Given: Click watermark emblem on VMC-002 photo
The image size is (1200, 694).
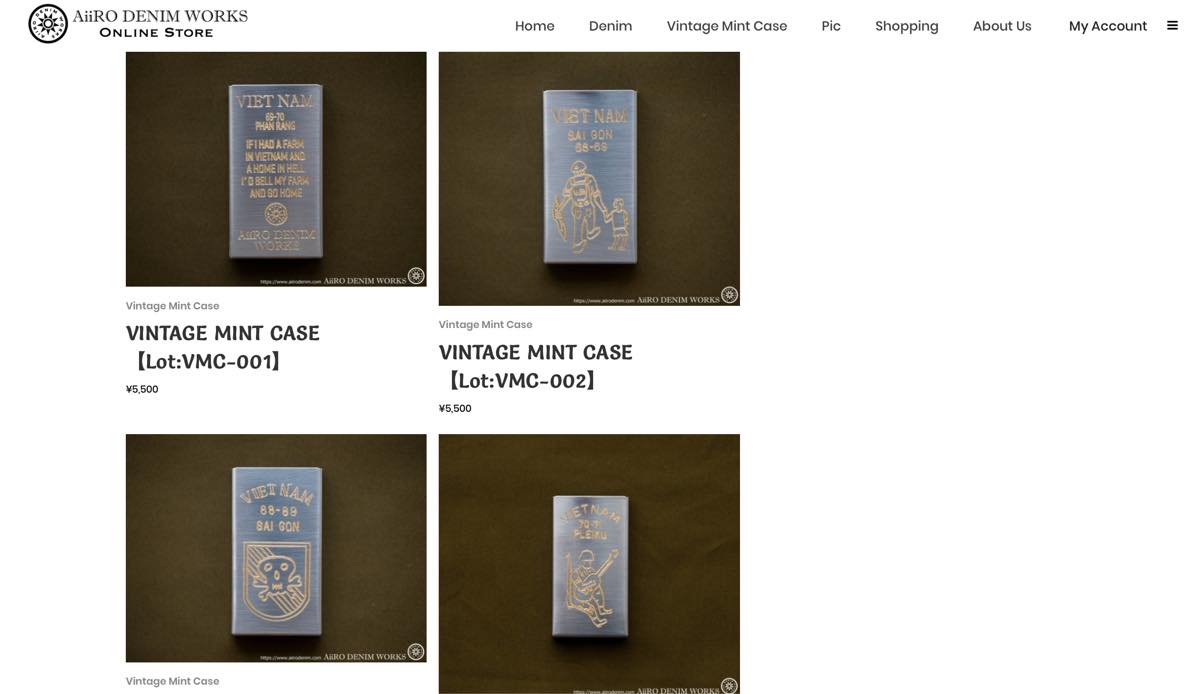Looking at the screenshot, I should click(729, 295).
